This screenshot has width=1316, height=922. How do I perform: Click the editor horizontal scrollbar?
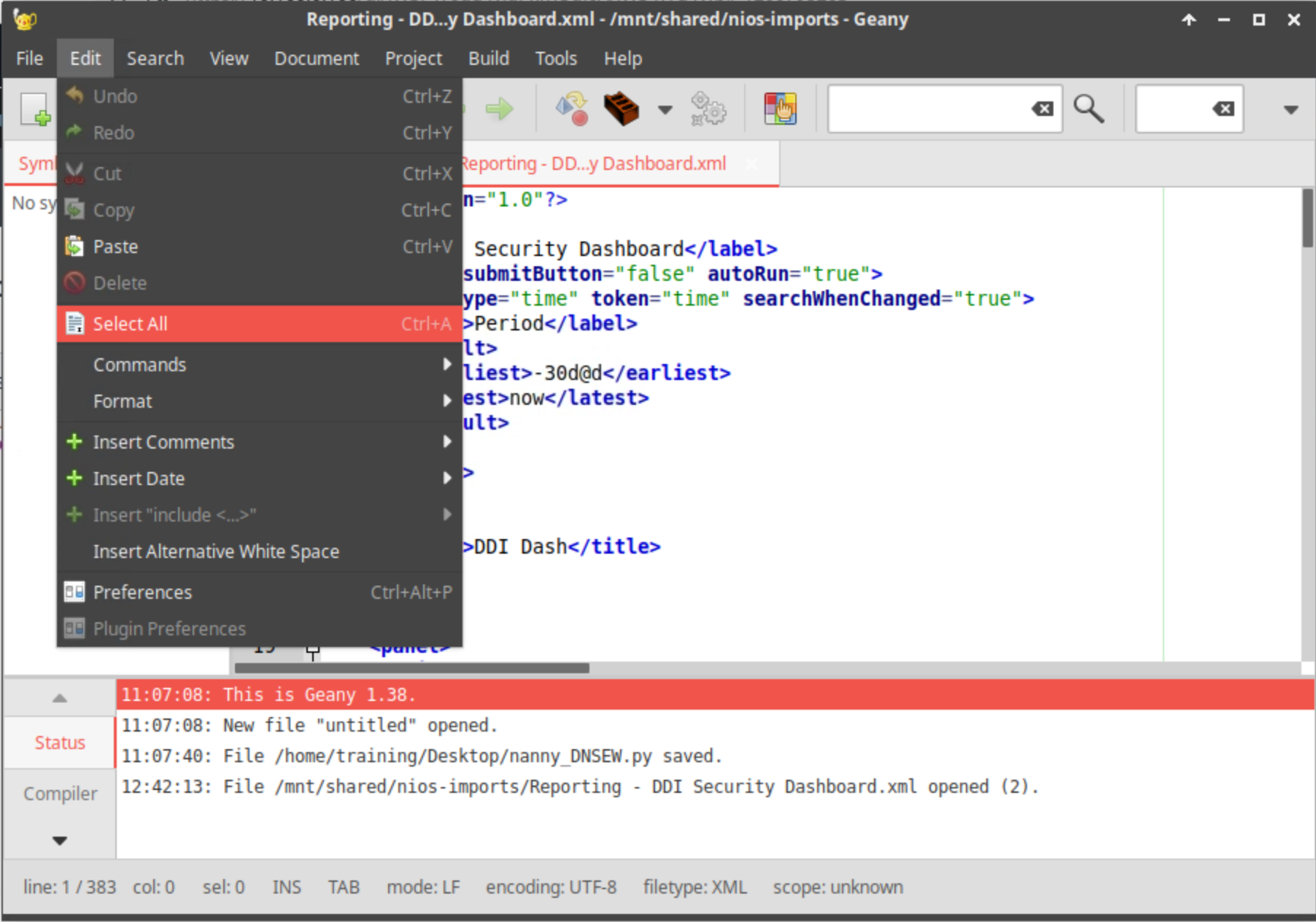pos(412,668)
